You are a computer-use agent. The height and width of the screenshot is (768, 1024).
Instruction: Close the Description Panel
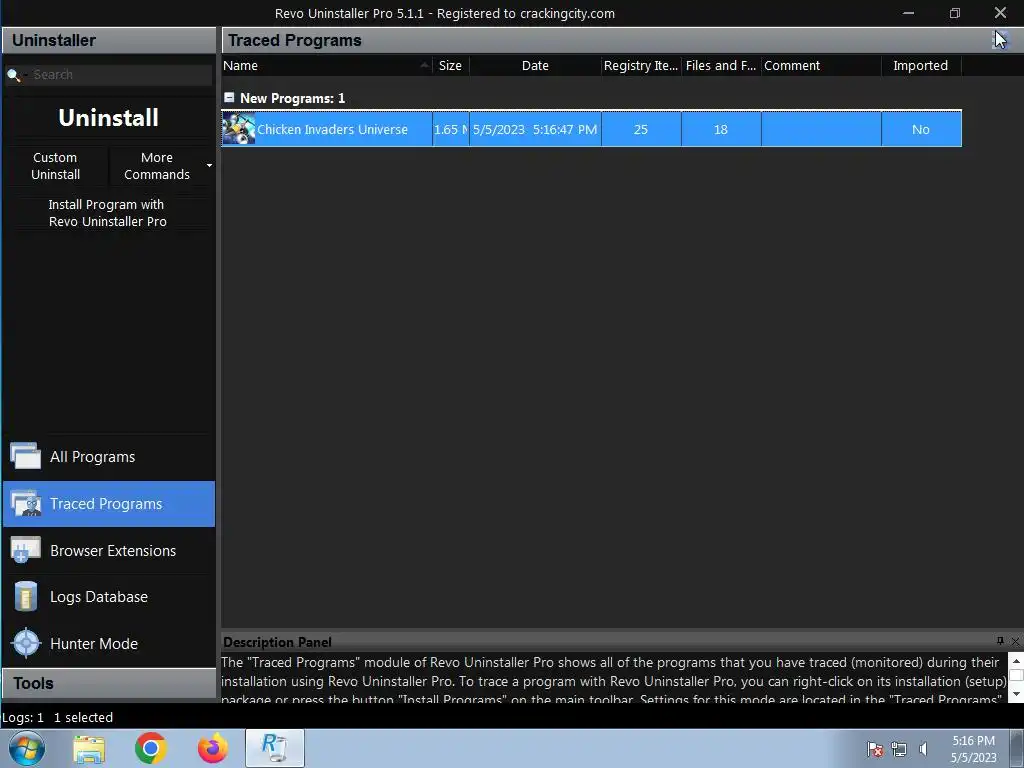pos(1015,641)
